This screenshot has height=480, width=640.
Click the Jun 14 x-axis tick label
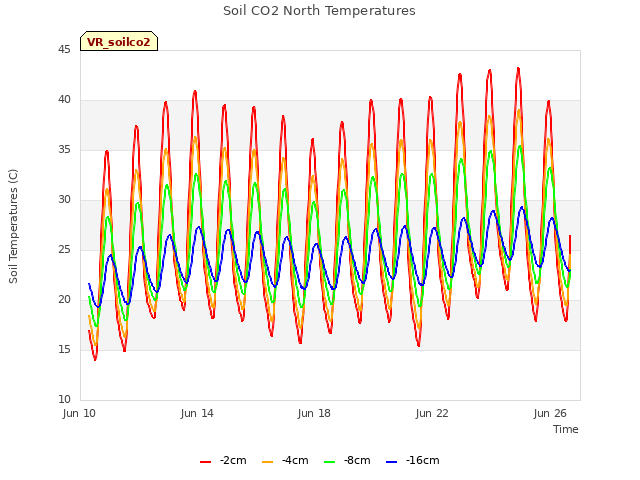(197, 413)
